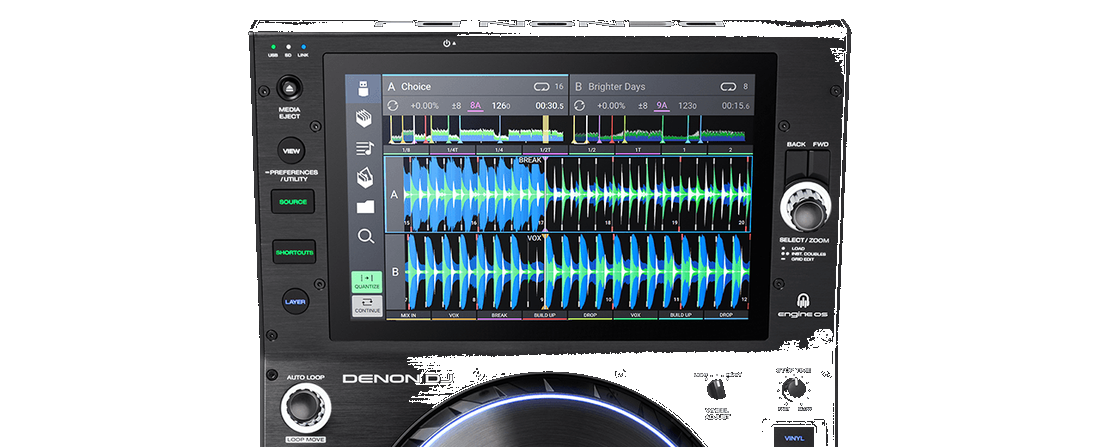Choose the 1/2 loop size
The height and width of the screenshot is (447, 1100).
click(591, 150)
